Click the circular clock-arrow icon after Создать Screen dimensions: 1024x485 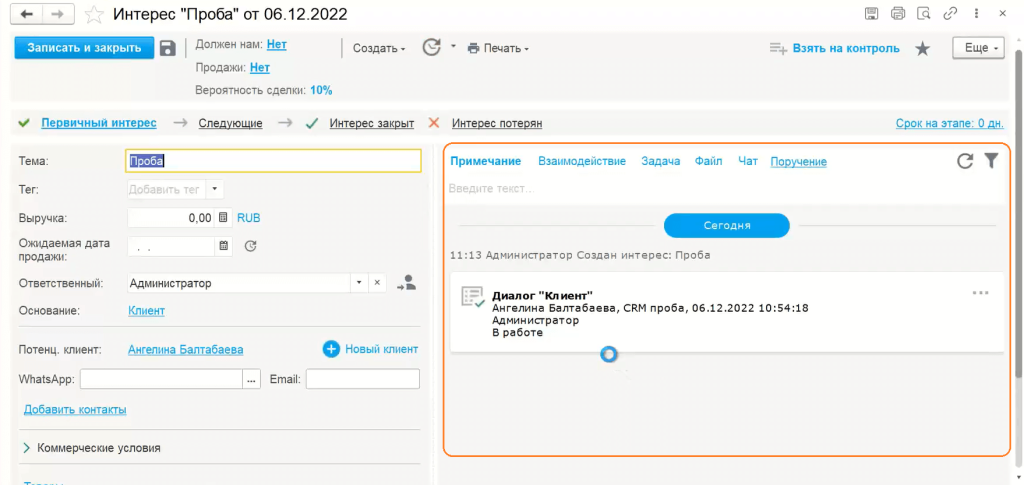point(431,48)
